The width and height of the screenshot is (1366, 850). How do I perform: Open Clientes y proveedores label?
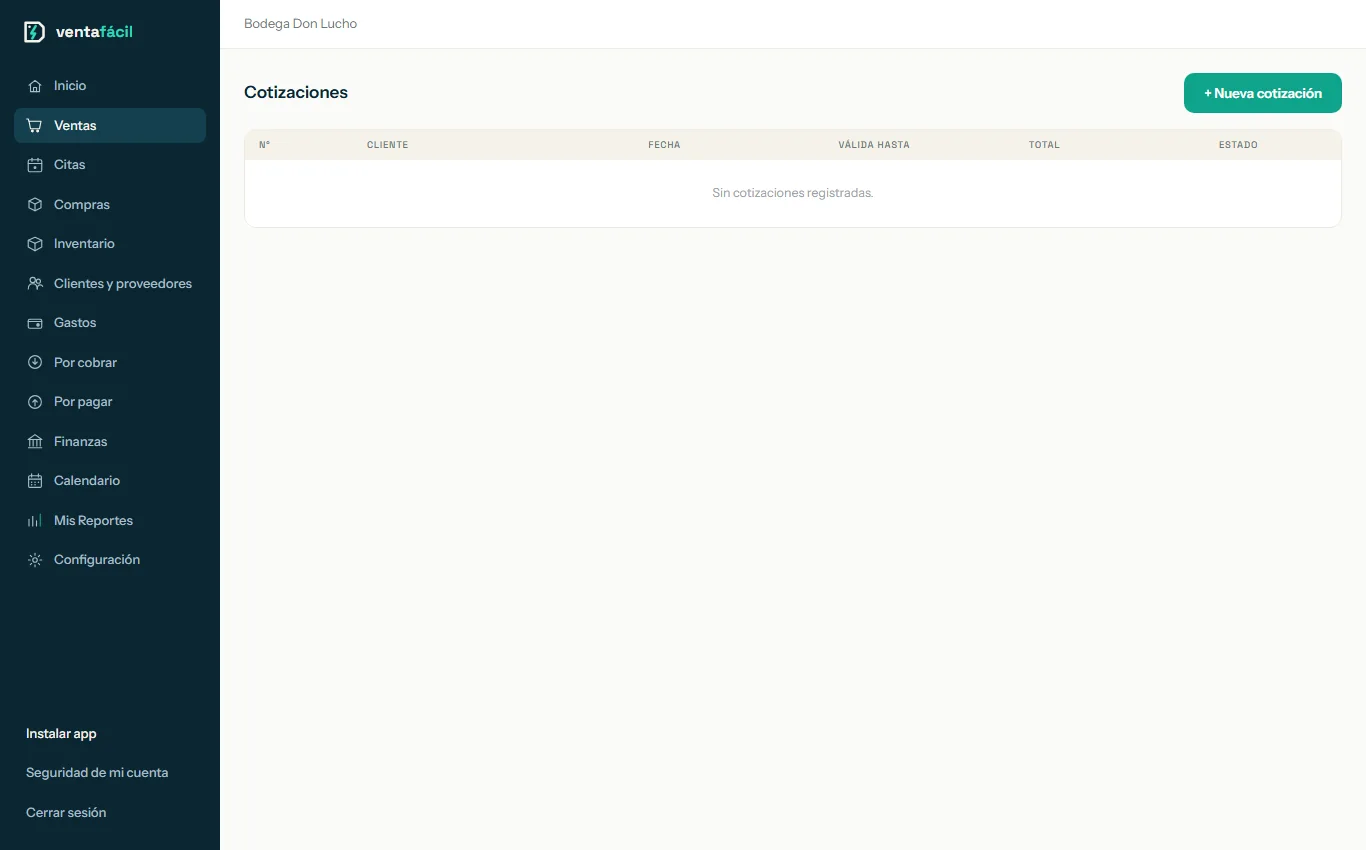123,284
